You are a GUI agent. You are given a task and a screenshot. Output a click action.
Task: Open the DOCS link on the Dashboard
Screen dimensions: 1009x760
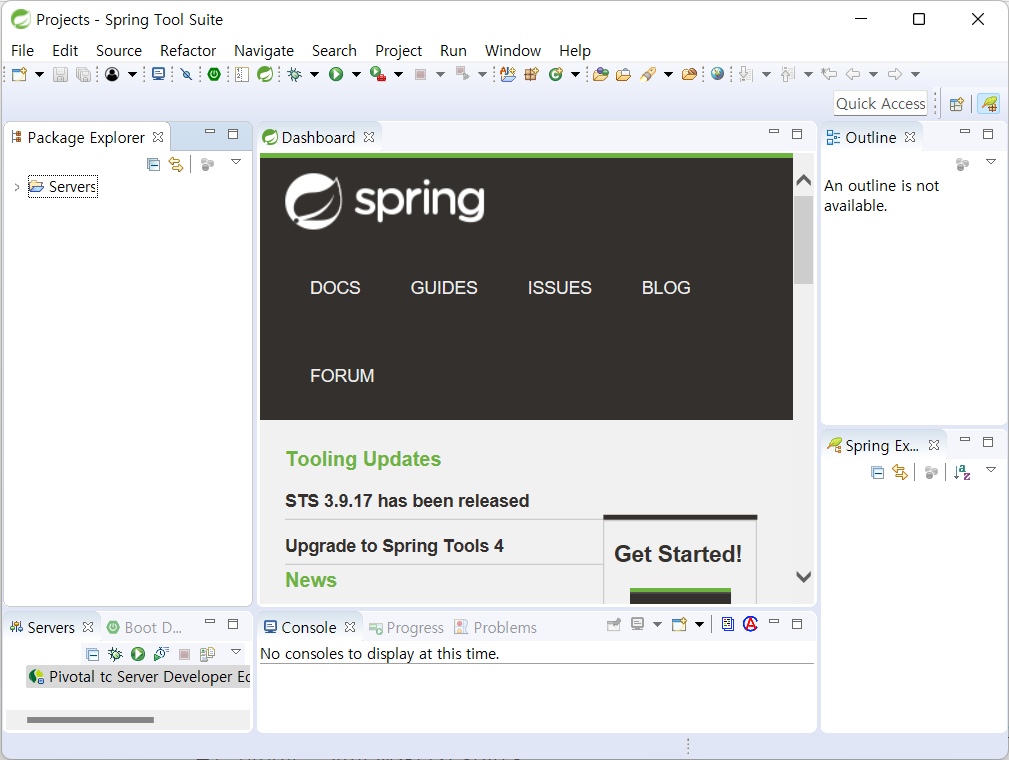tap(335, 288)
